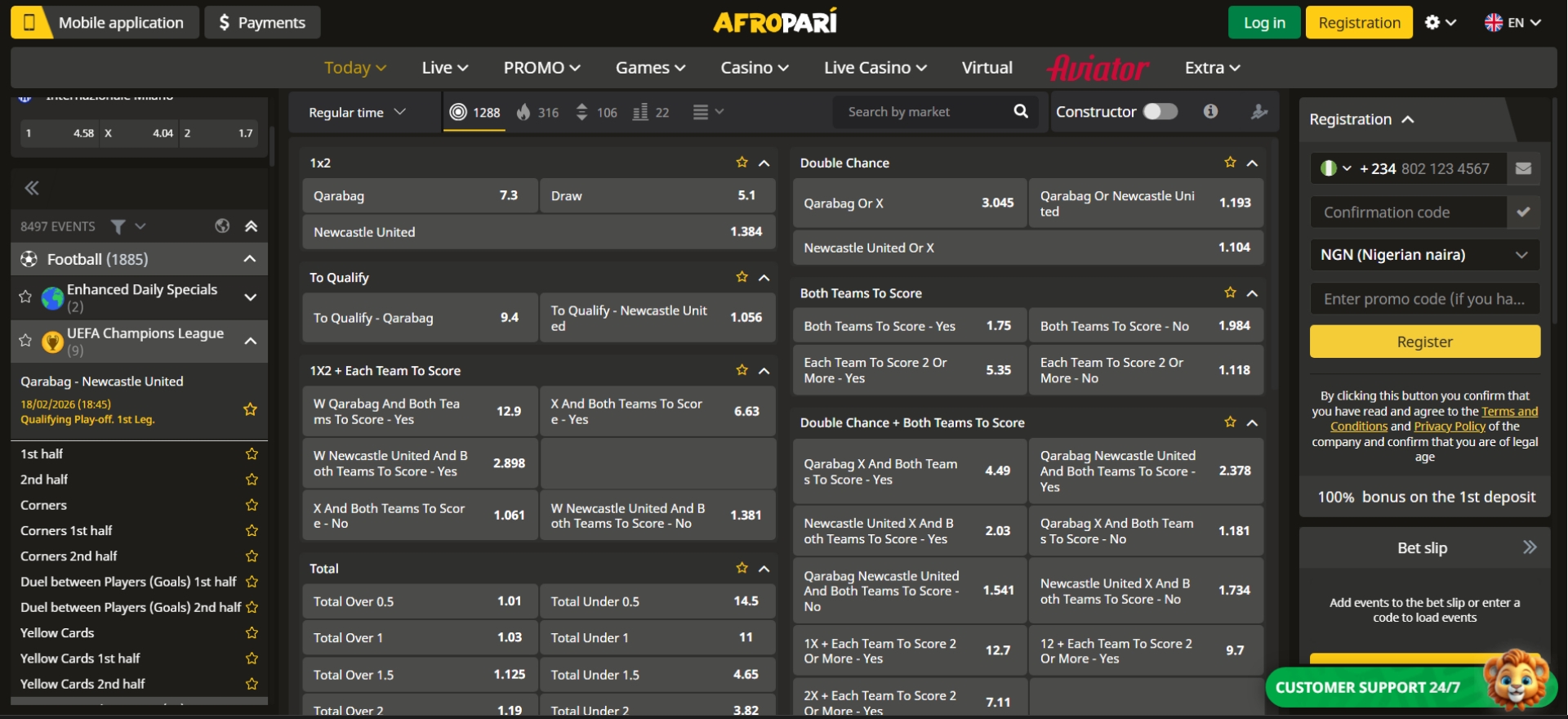Screen dimensions: 1568x719
Task: Open the Privacy Policy link
Action: (1450, 426)
